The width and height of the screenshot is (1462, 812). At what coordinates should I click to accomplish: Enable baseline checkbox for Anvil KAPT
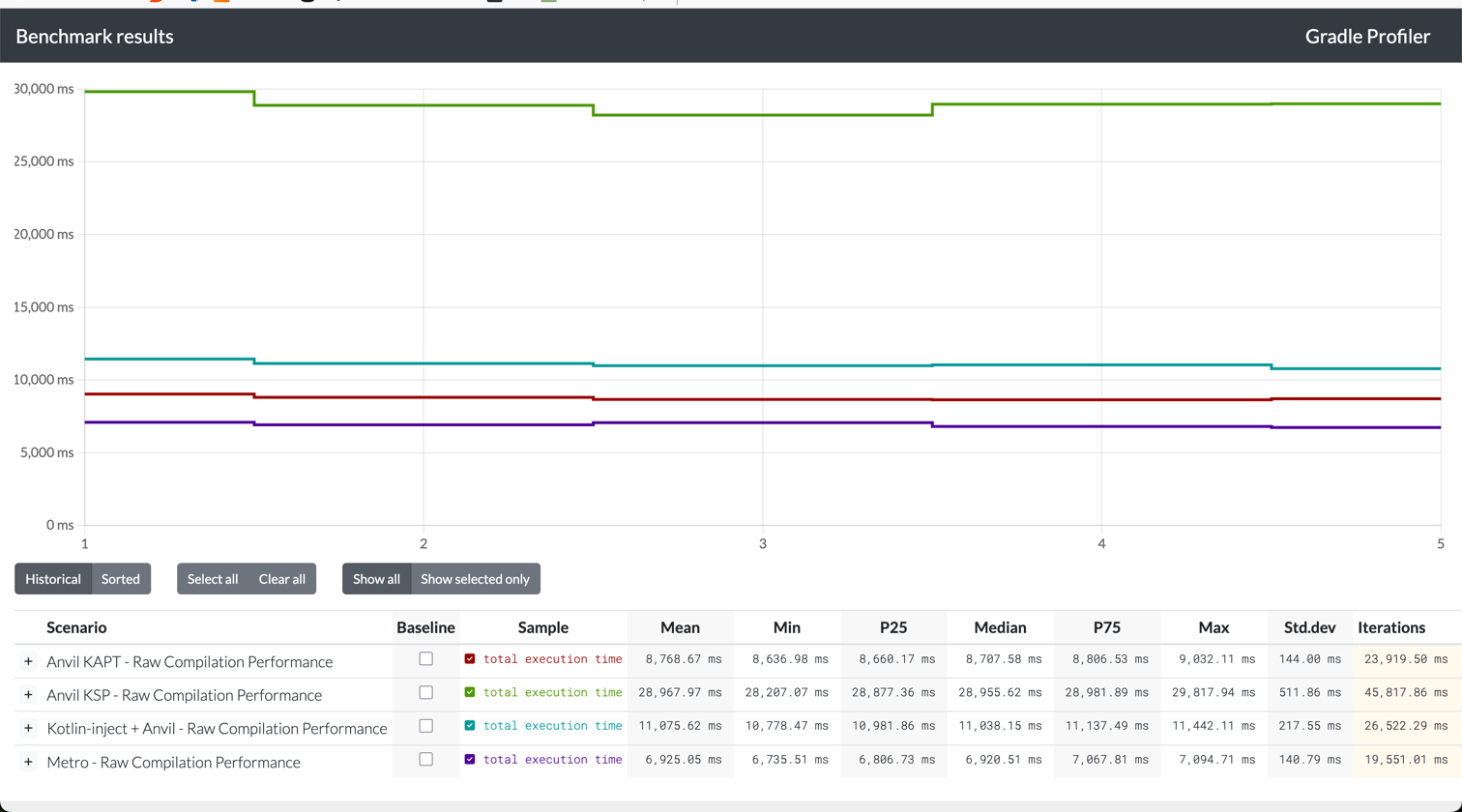click(x=425, y=659)
